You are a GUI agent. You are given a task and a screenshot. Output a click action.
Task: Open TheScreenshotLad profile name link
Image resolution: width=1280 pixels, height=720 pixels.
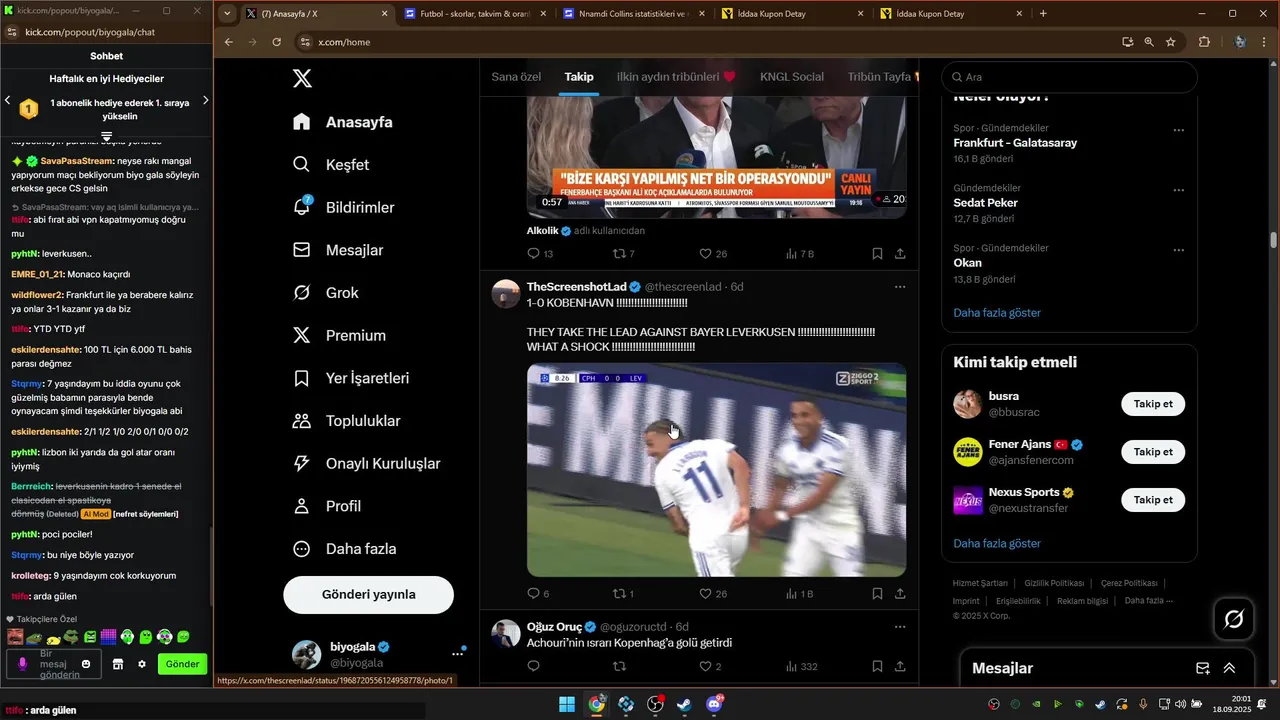click(576, 287)
